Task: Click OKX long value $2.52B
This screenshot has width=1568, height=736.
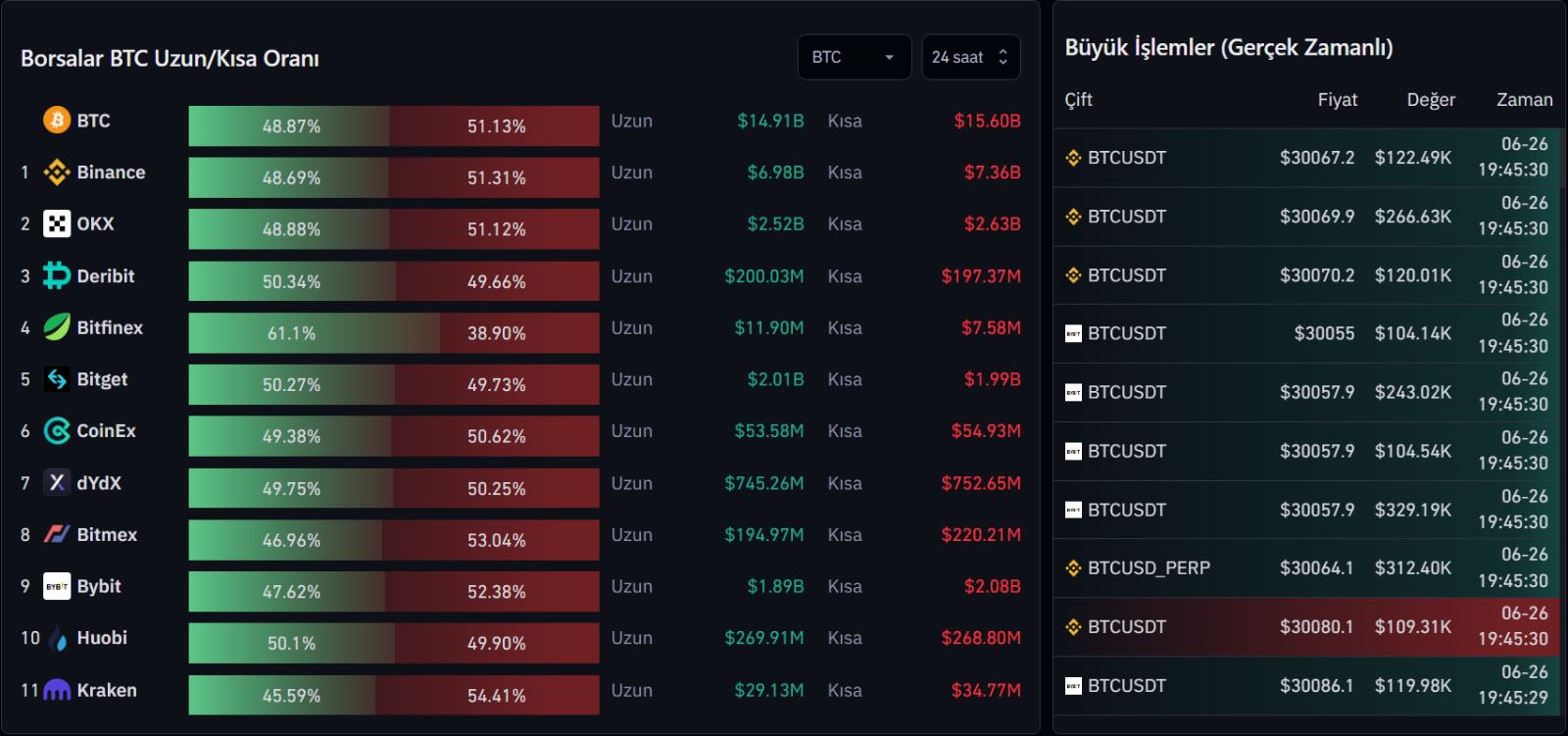Action: 775,224
